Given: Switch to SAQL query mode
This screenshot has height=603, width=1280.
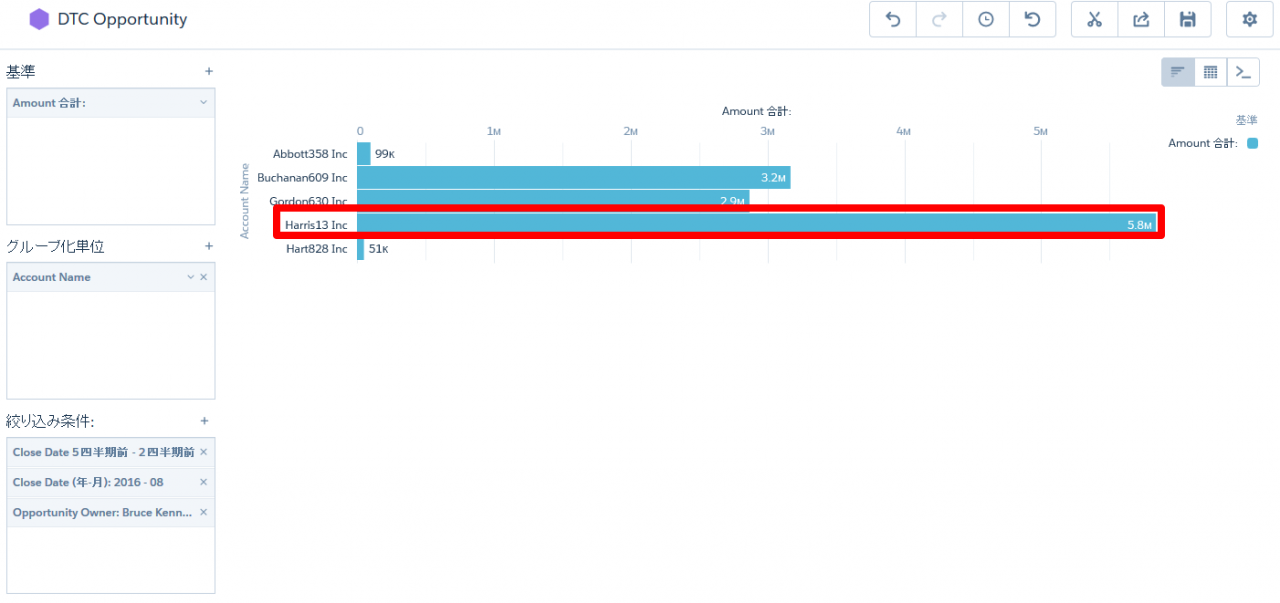Looking at the screenshot, I should coord(1243,72).
